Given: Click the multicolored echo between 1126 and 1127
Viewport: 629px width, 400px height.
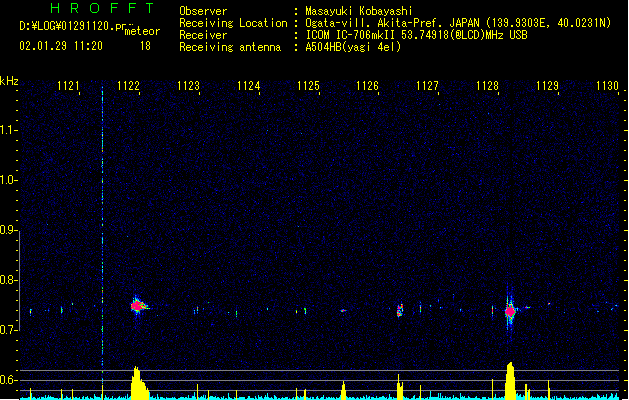Looking at the screenshot, I should (x=400, y=311).
